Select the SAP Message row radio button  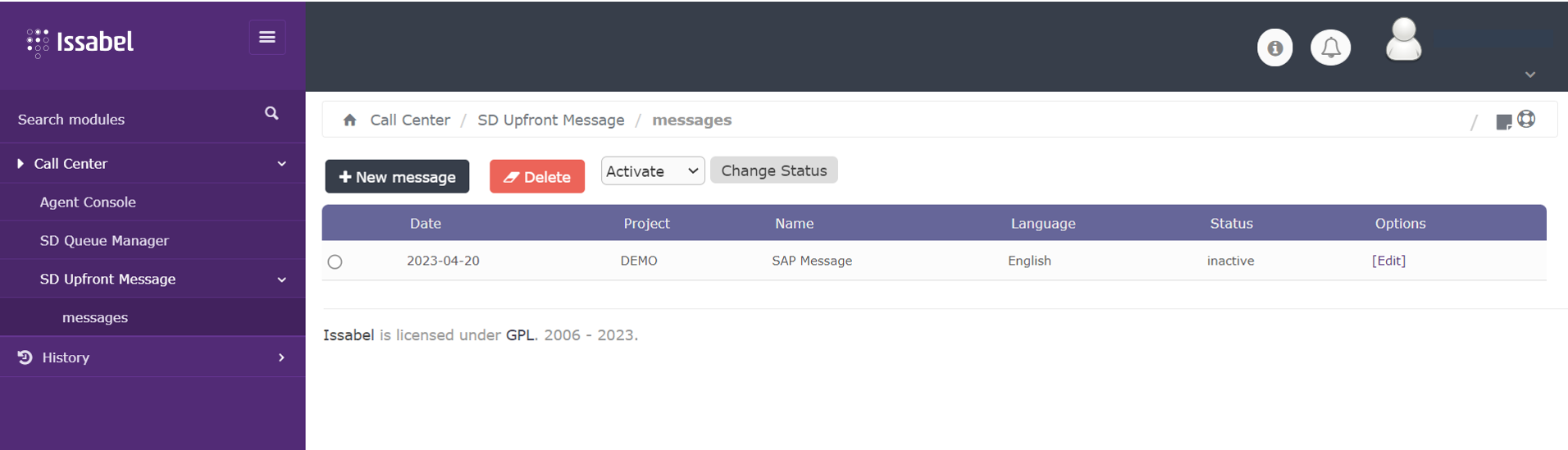335,262
